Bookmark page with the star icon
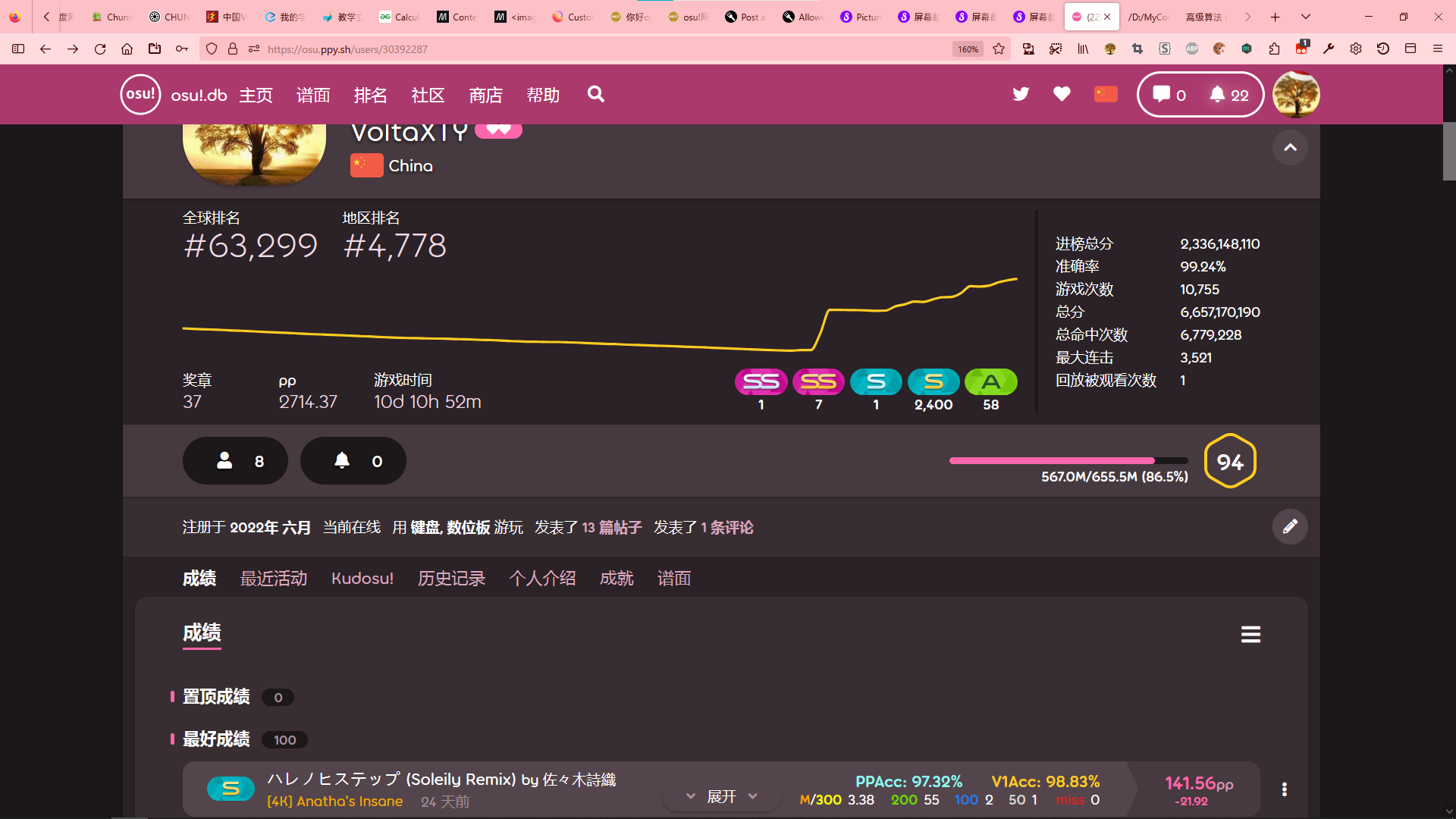Image resolution: width=1456 pixels, height=819 pixels. (x=999, y=49)
